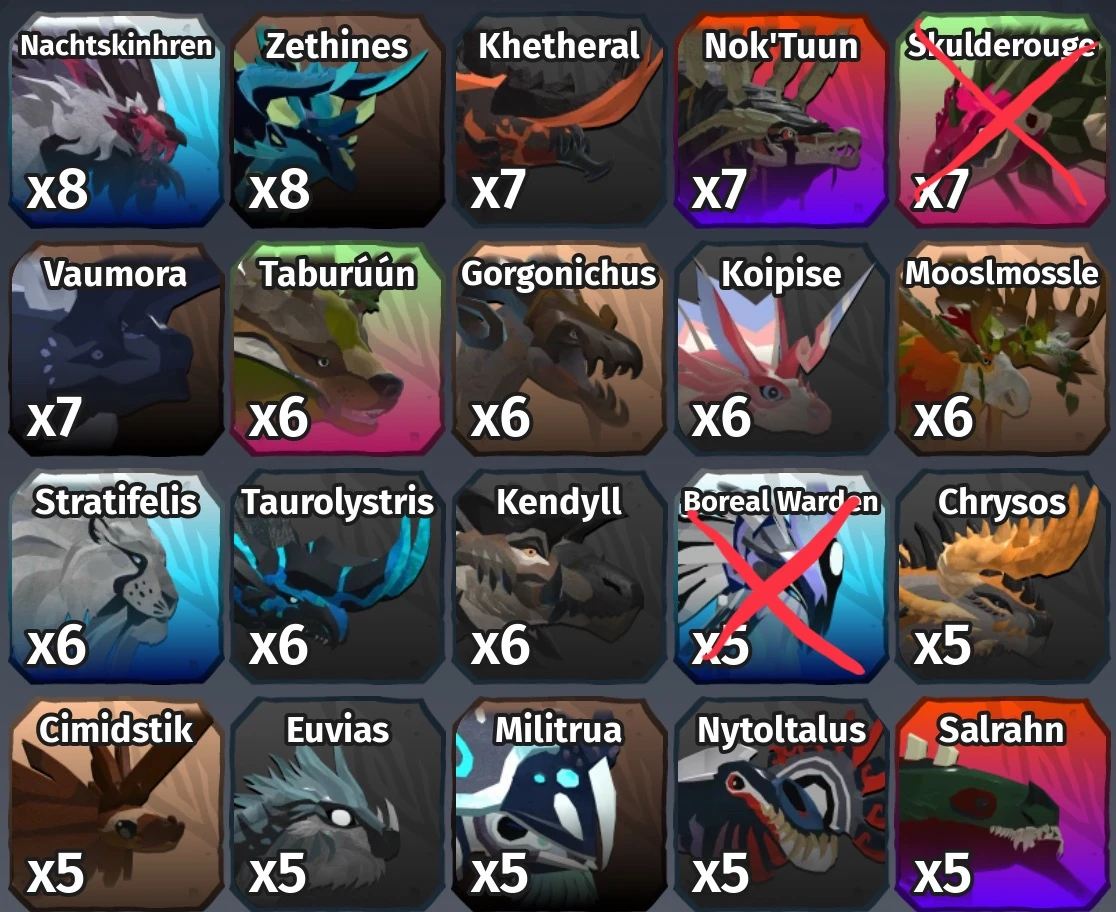Select the Nachtskinhren creature card
This screenshot has height=912, width=1116.
116,120
